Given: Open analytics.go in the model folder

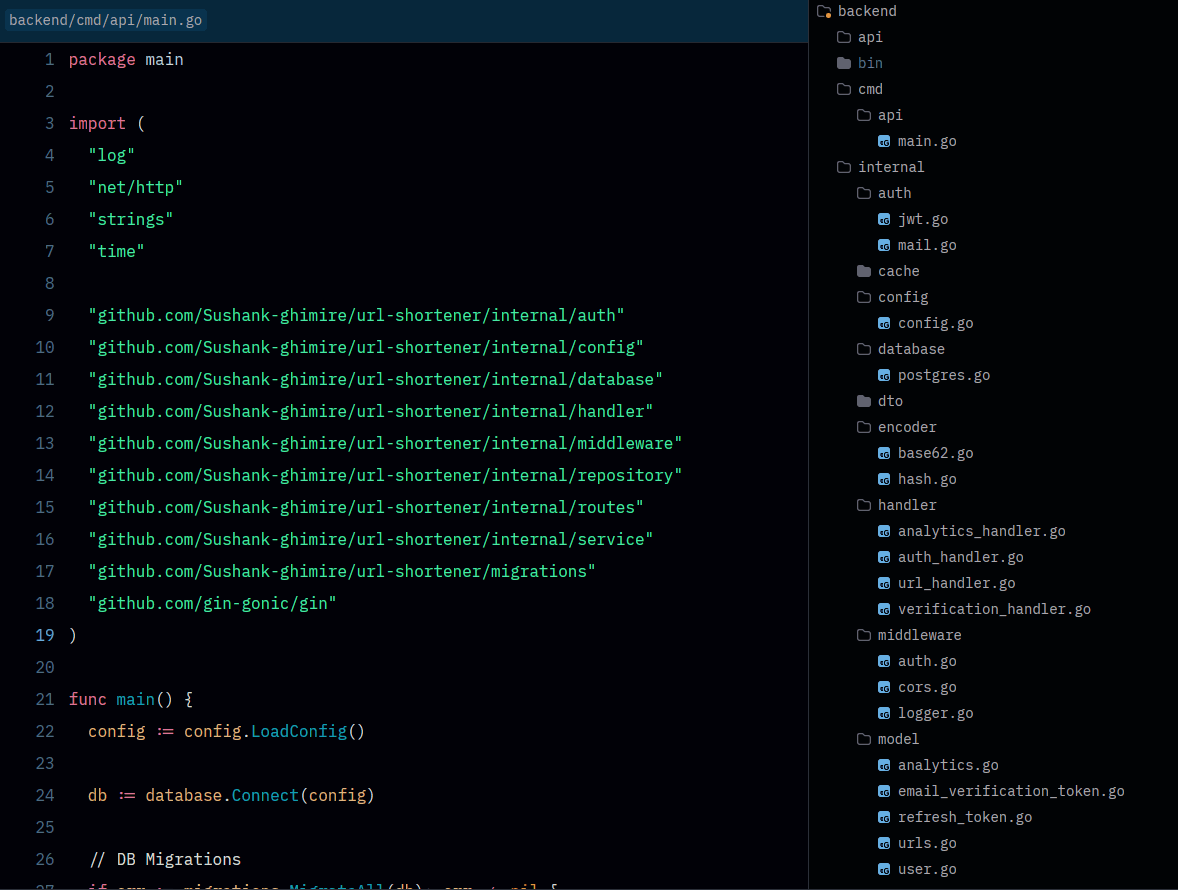Looking at the screenshot, I should [948, 765].
